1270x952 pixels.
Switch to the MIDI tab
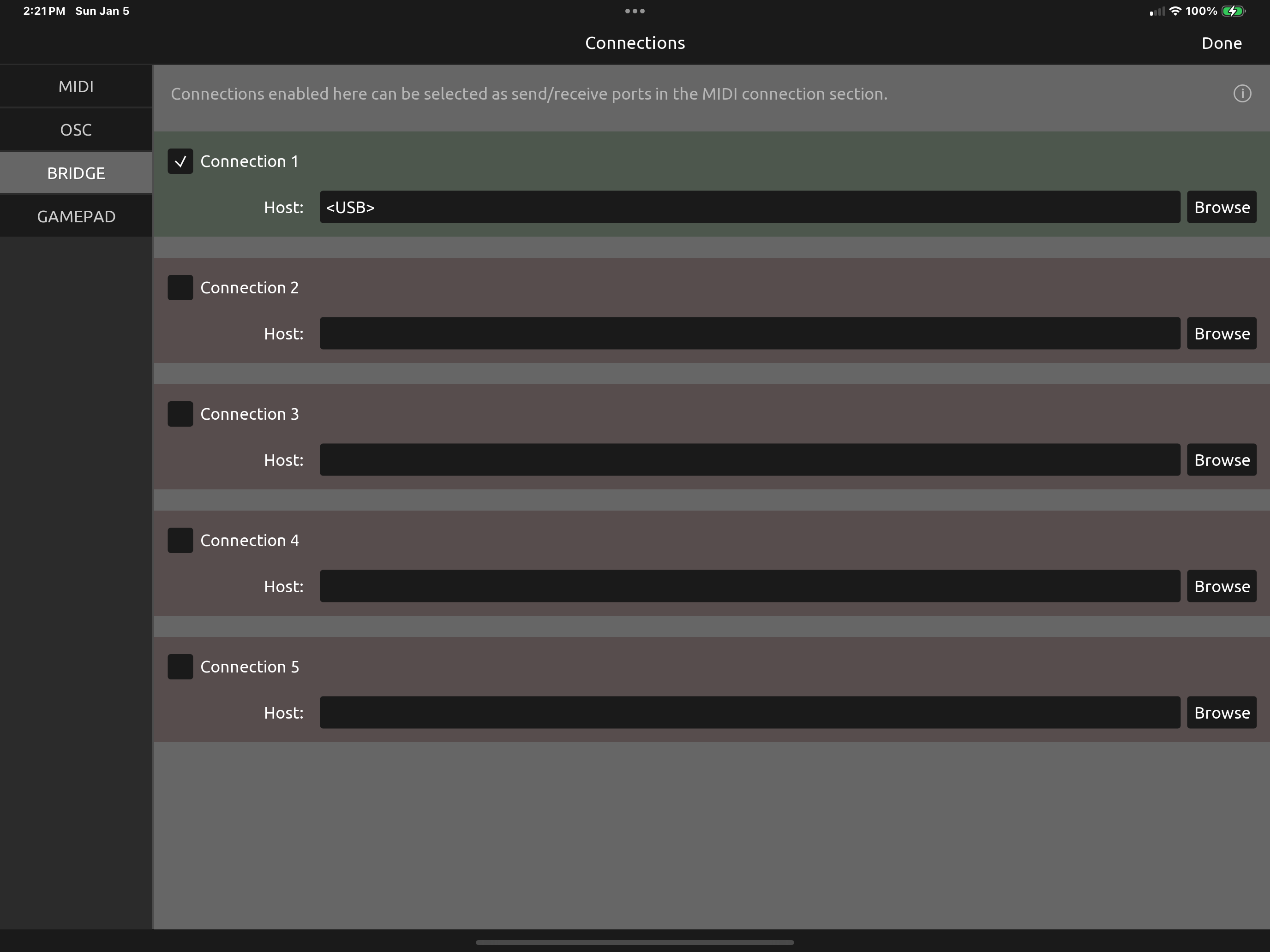[x=76, y=87]
